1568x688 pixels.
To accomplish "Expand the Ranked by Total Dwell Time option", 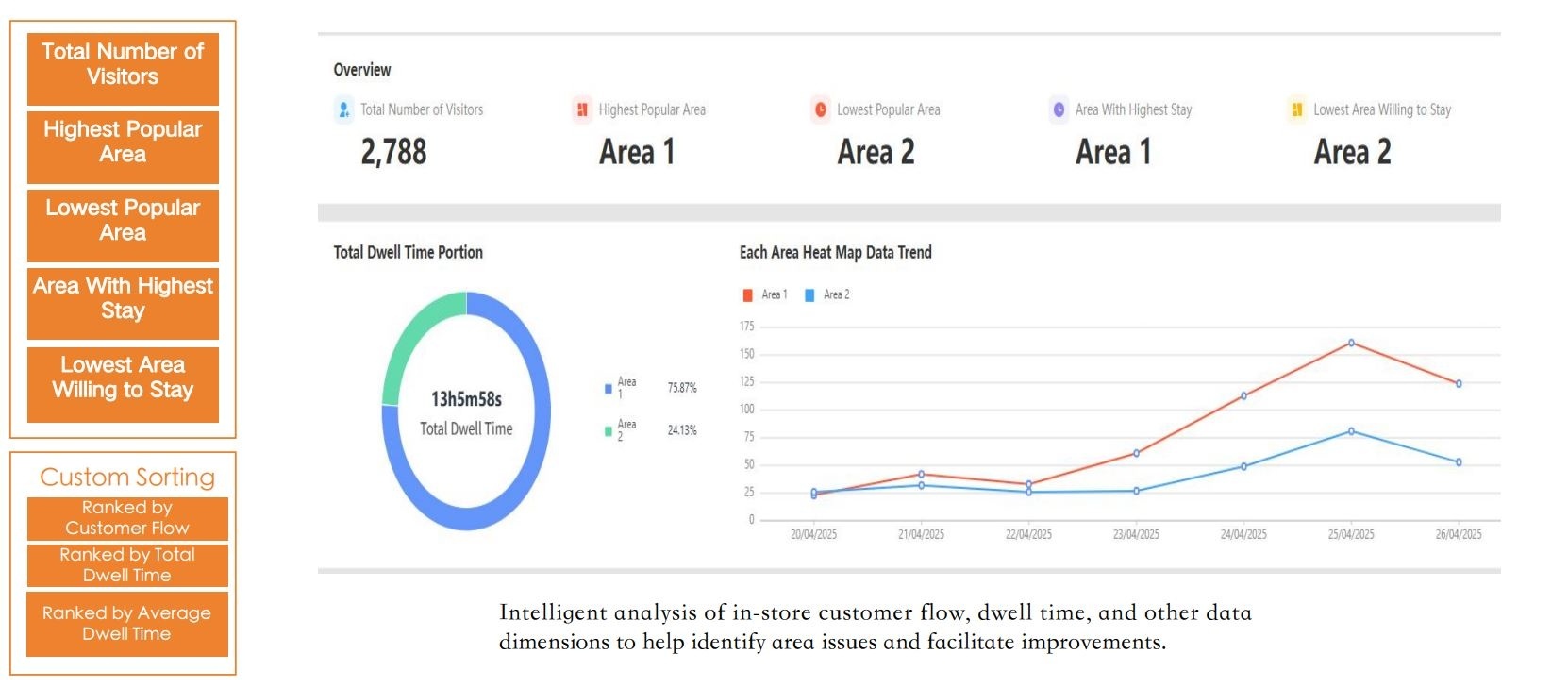I will click(x=127, y=564).
